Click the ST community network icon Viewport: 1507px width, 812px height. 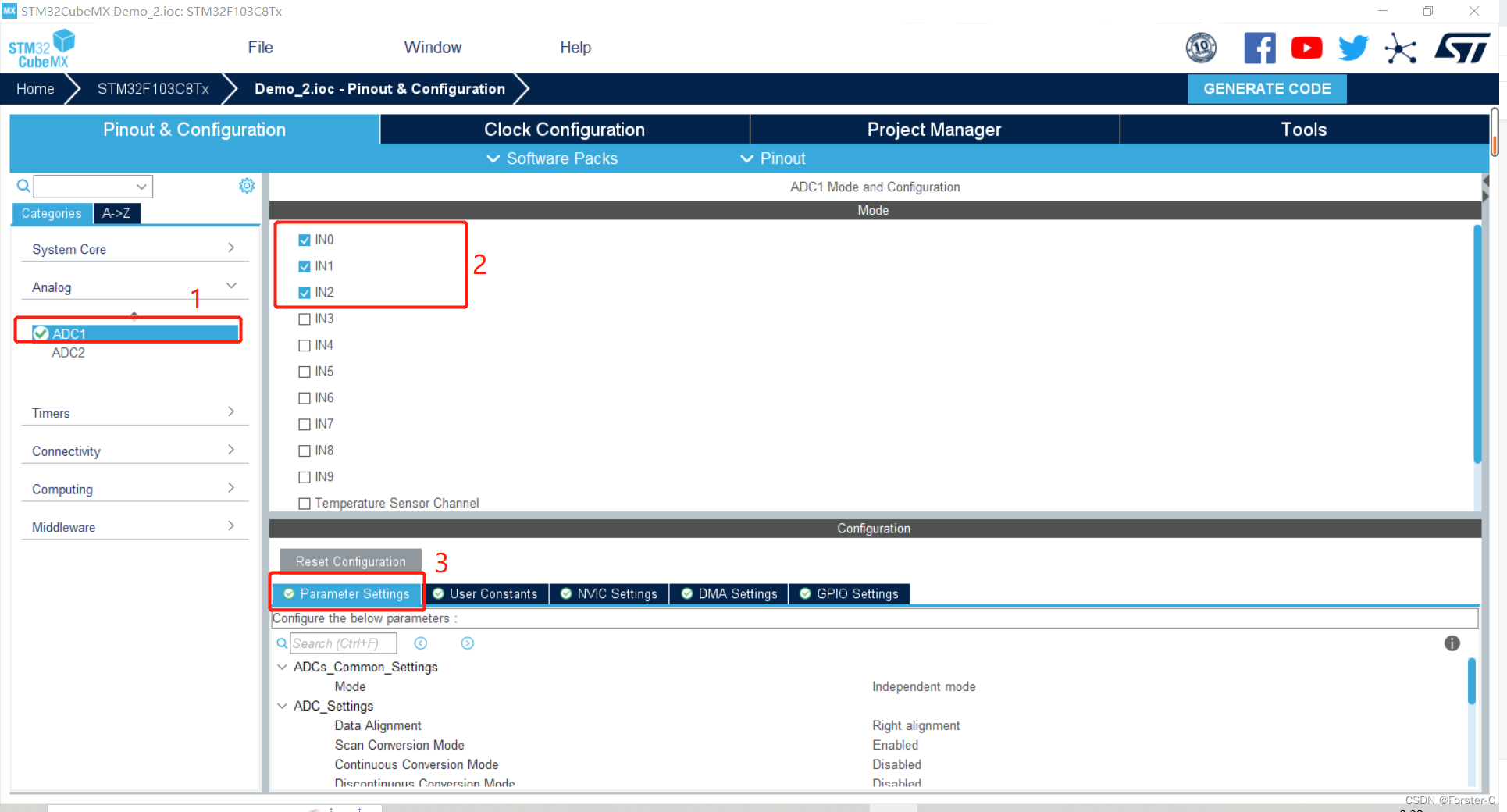[1400, 48]
